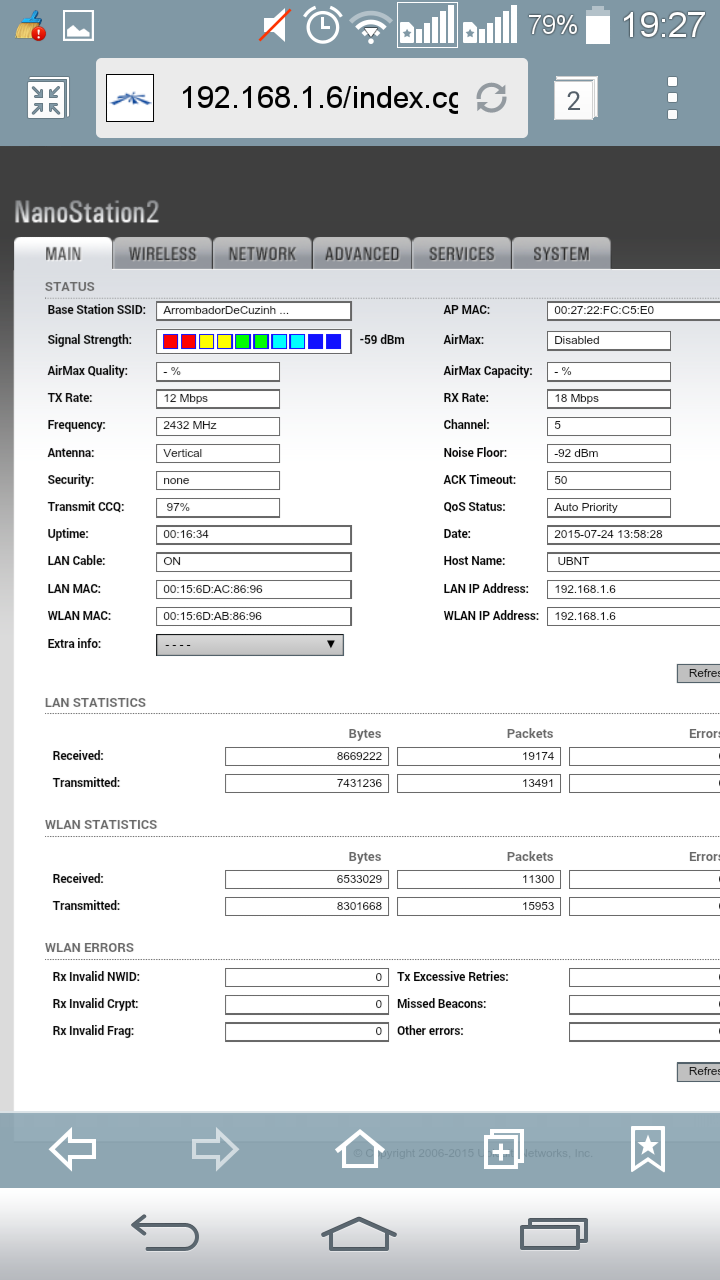Click Refresh button under WLAN errors
The image size is (720, 1280).
(x=699, y=1071)
